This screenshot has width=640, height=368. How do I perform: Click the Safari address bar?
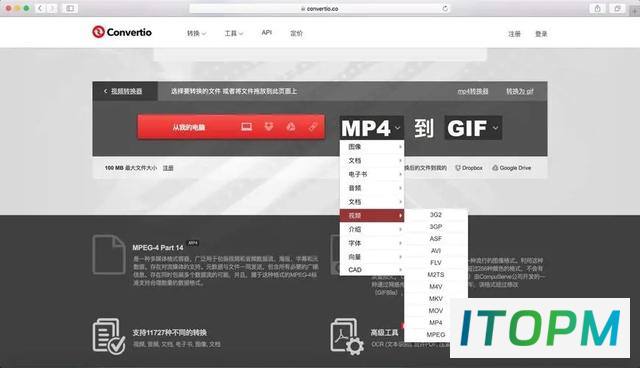click(x=320, y=8)
